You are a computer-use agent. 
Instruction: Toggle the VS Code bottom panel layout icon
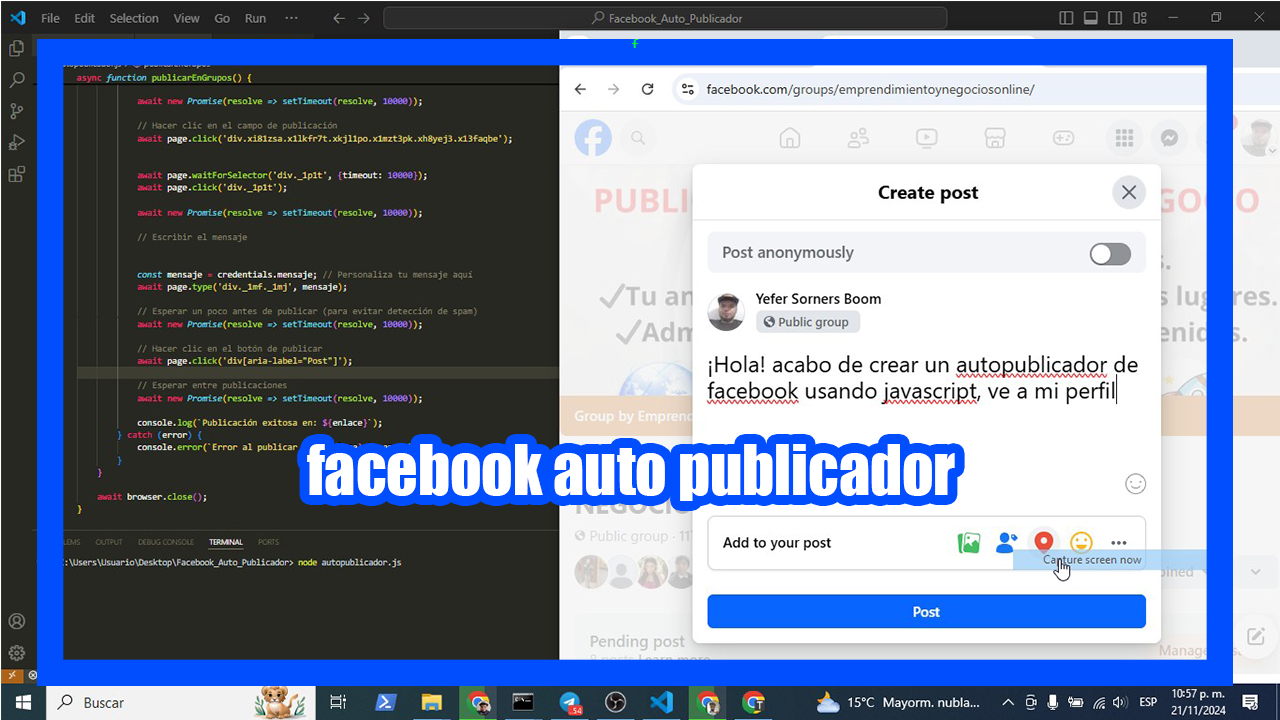click(1091, 18)
